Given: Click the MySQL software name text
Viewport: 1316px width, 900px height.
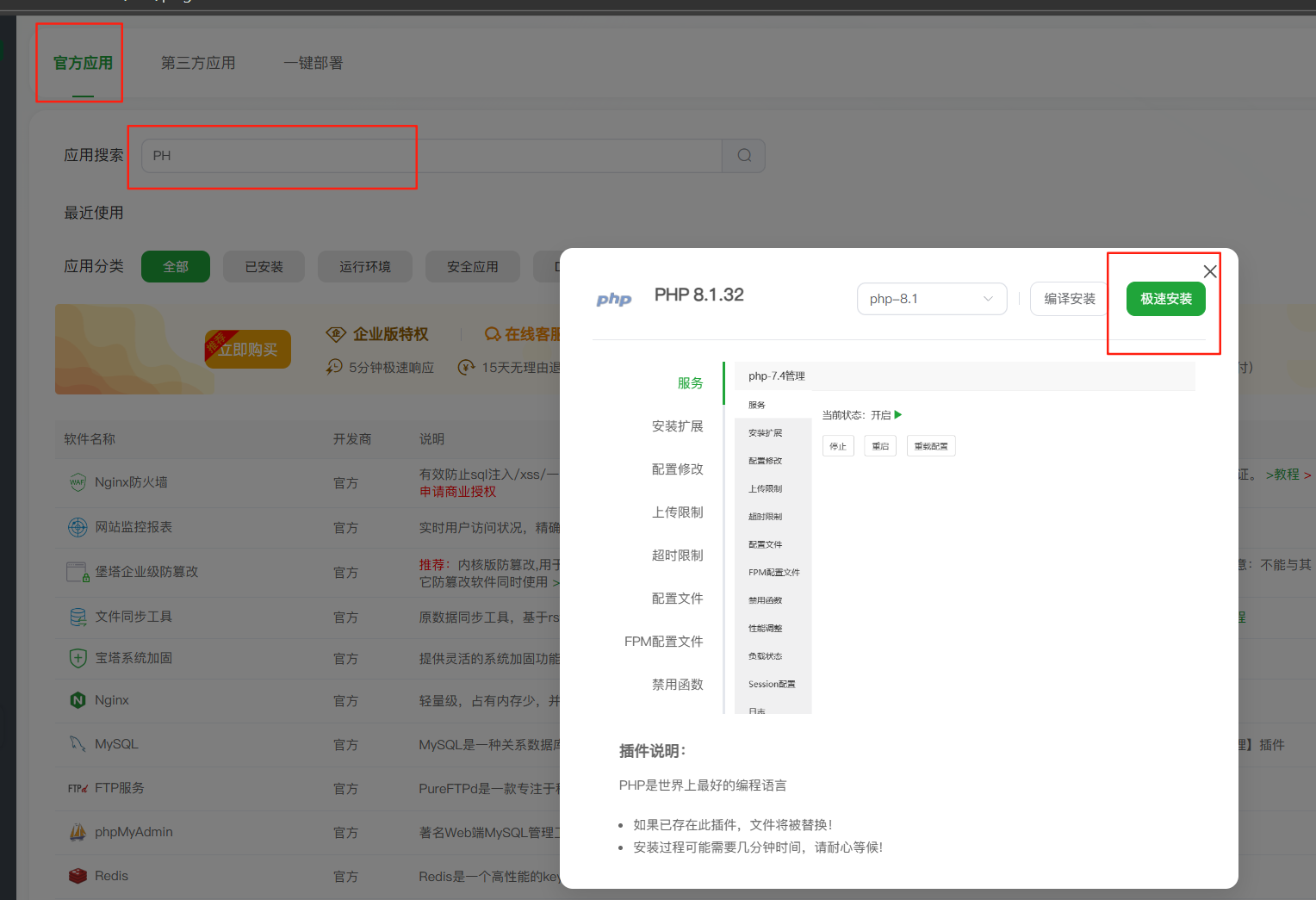Looking at the screenshot, I should 116,744.
